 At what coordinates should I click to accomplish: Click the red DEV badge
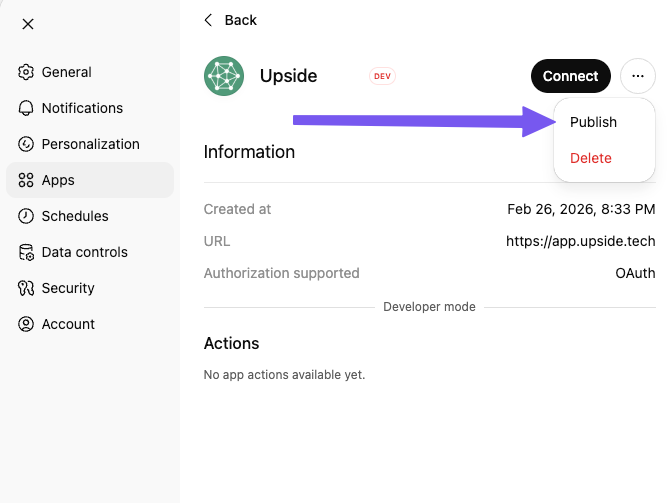(x=382, y=76)
